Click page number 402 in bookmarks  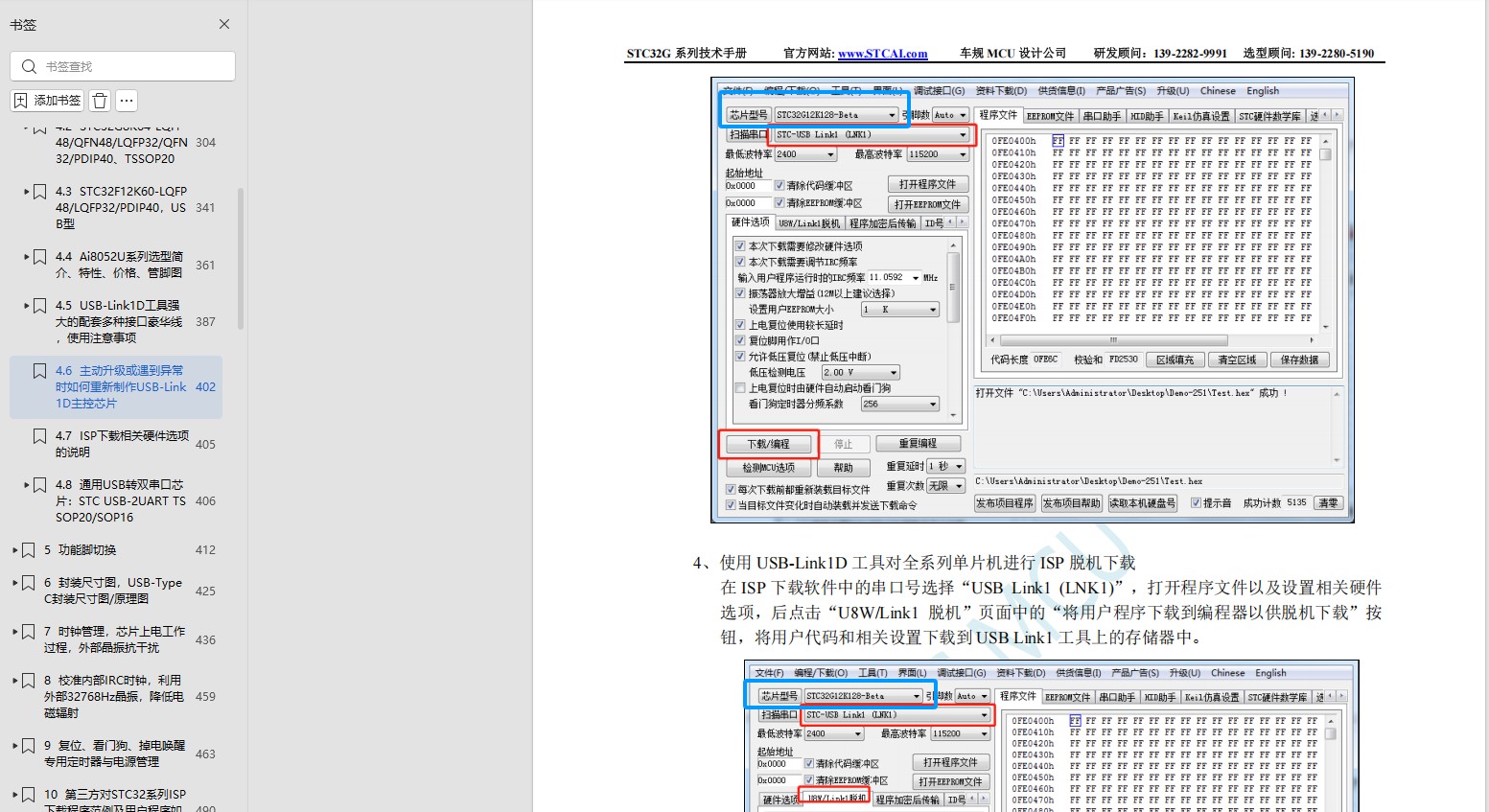tap(205, 387)
